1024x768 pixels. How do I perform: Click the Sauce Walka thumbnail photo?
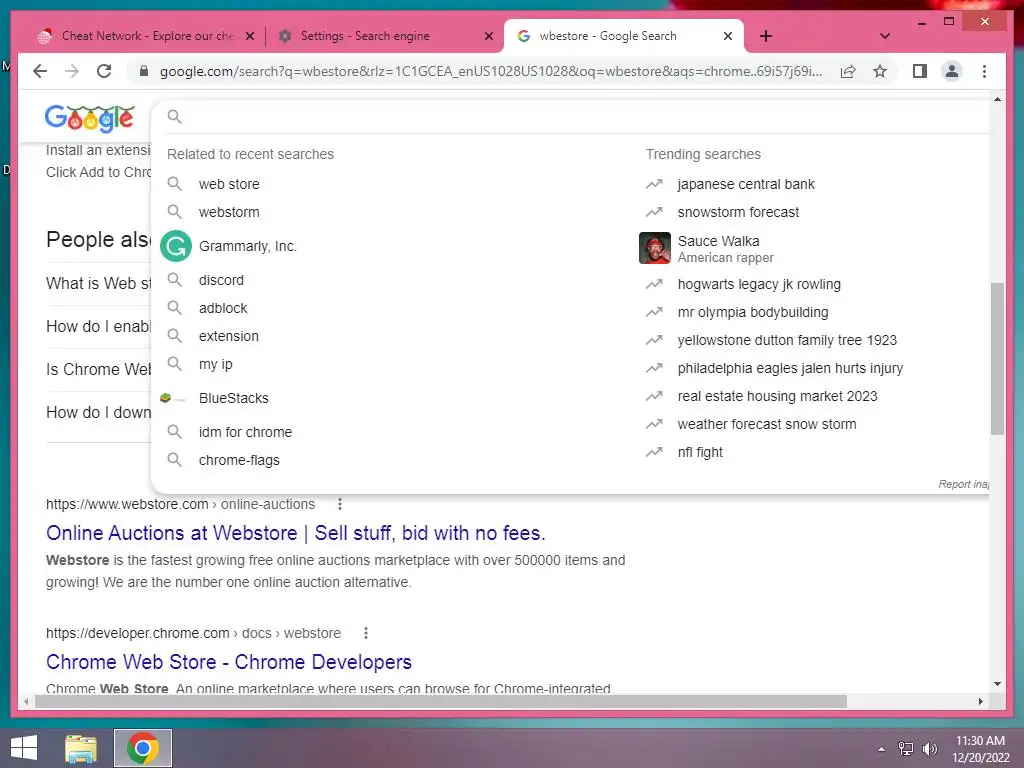point(654,248)
